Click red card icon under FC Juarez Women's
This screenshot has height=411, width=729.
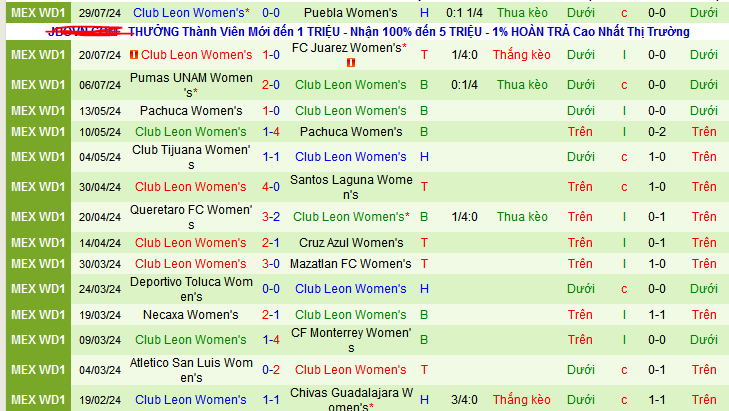pos(350,63)
